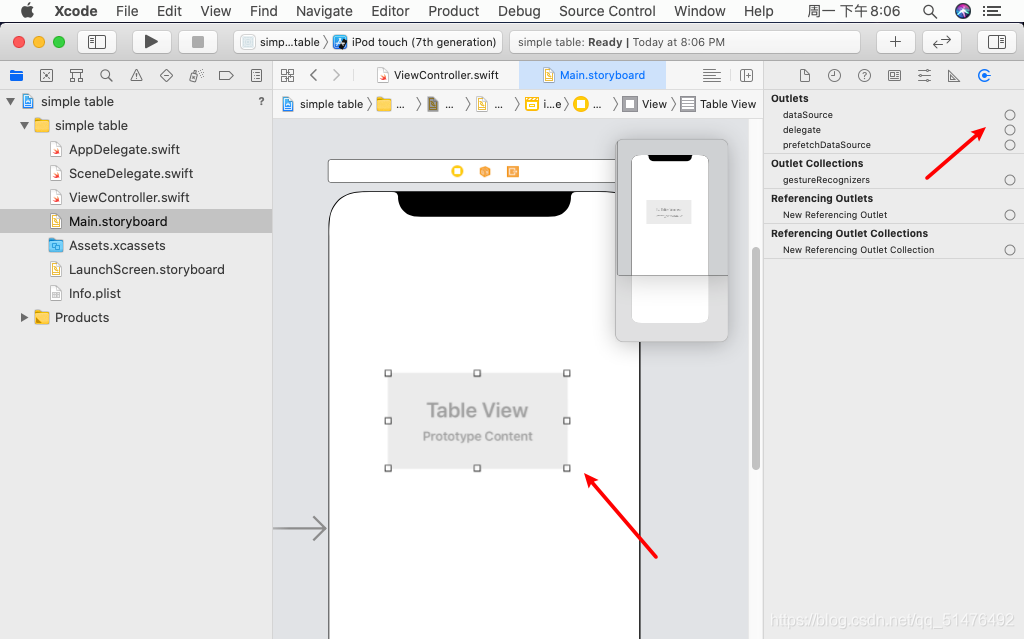This screenshot has width=1024, height=639.
Task: Click the code review arrows button
Action: [x=942, y=42]
